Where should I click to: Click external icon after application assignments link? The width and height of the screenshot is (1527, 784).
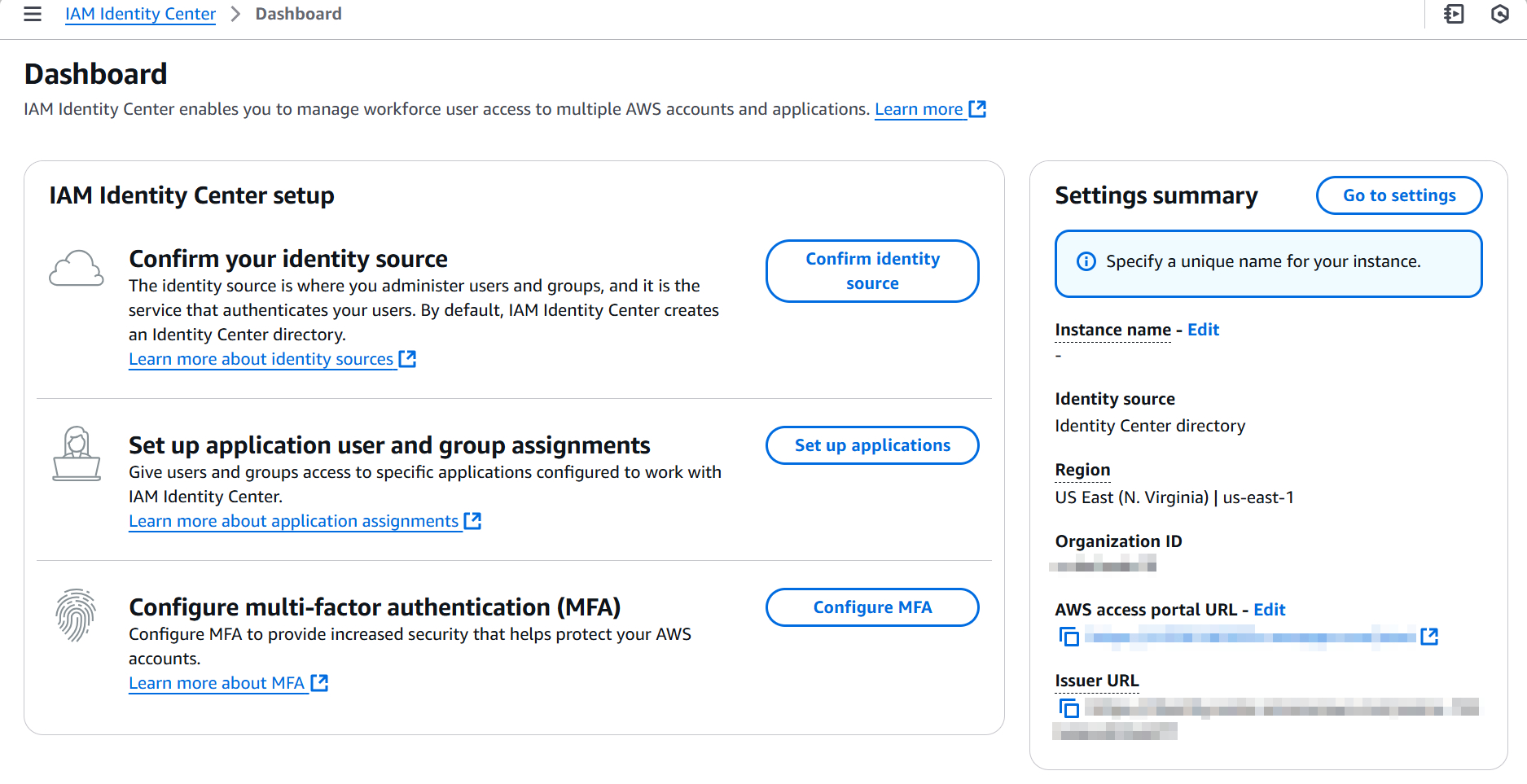click(x=472, y=521)
